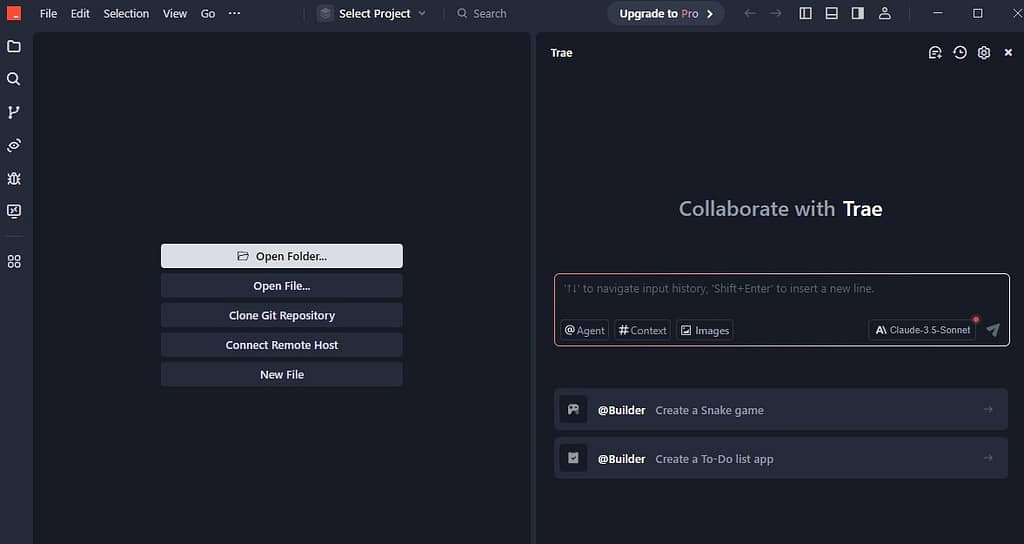1024x544 pixels.
Task: Go forward with the right arrow
Action: pos(775,13)
